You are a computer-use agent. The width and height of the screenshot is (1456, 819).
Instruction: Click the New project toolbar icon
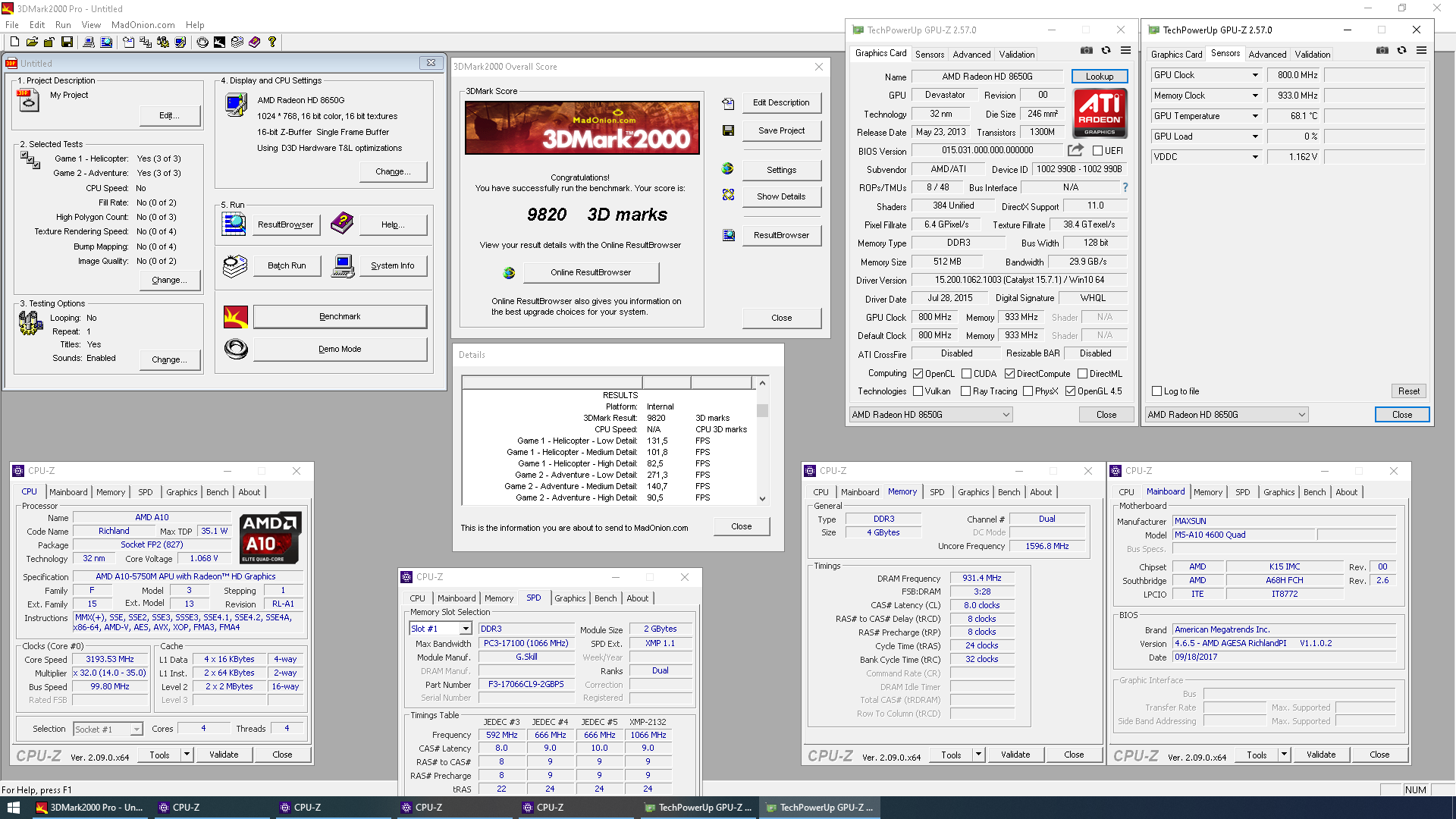click(14, 42)
